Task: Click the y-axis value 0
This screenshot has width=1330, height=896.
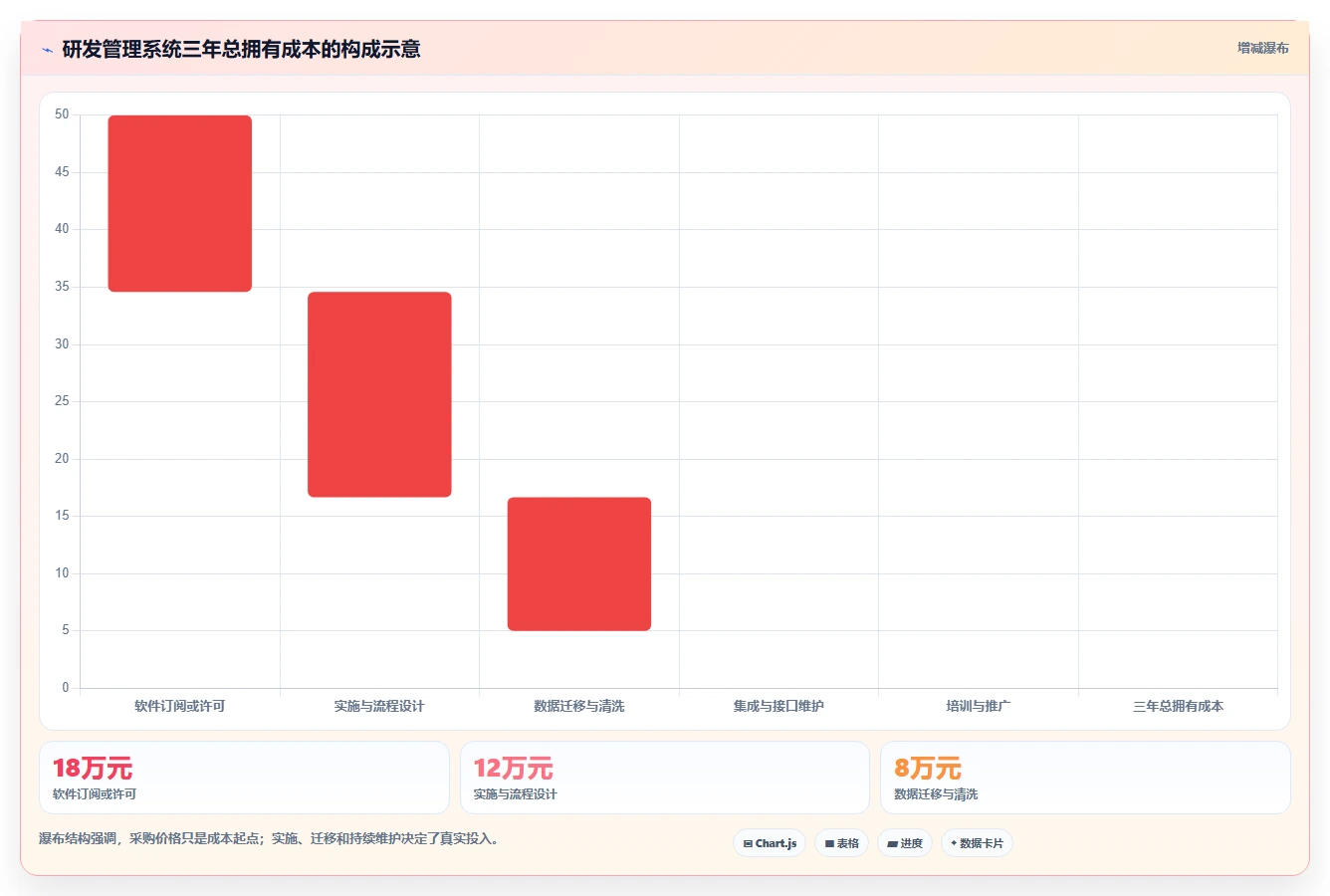Action: pyautogui.click(x=66, y=688)
